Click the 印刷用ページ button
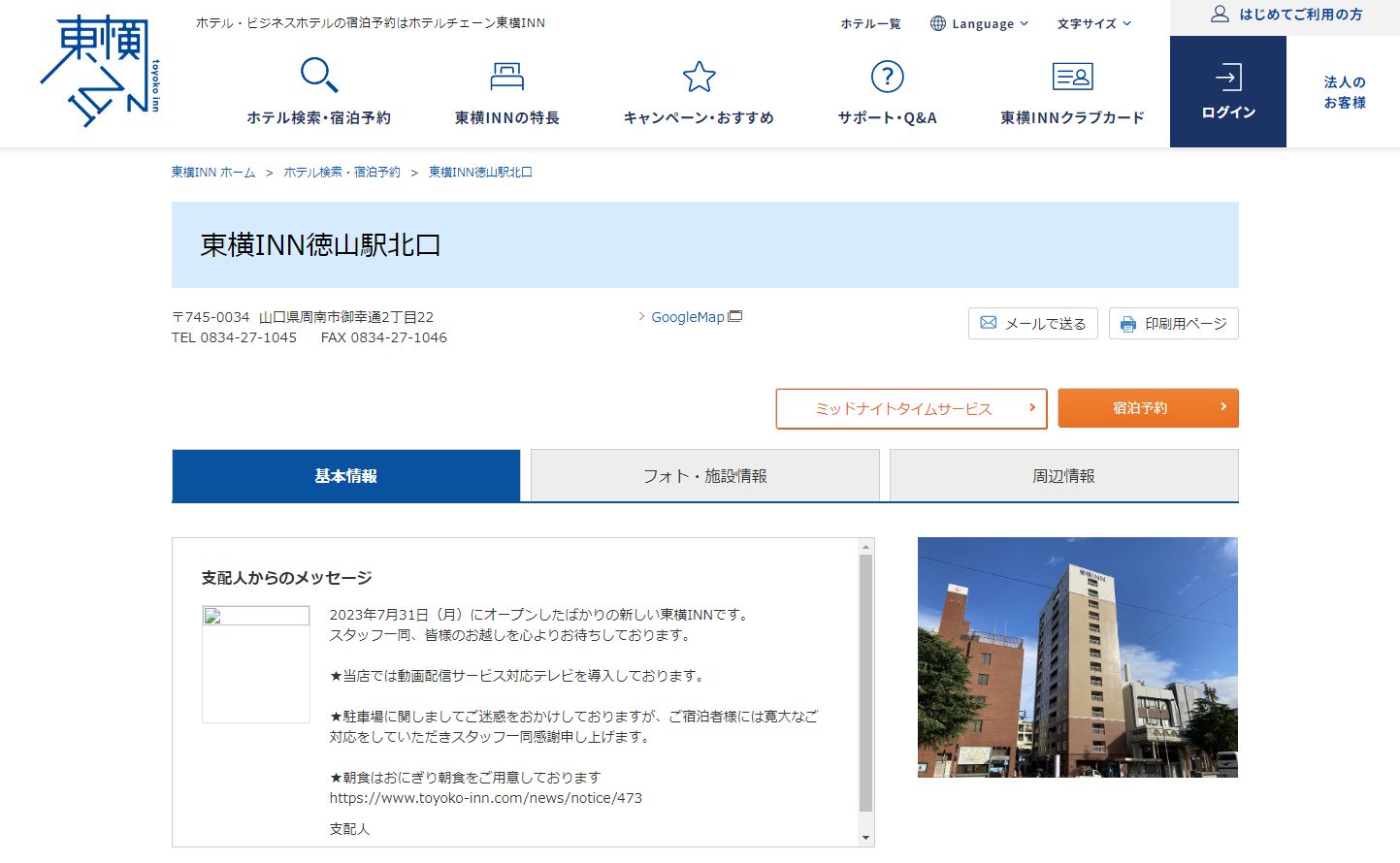 click(1174, 323)
